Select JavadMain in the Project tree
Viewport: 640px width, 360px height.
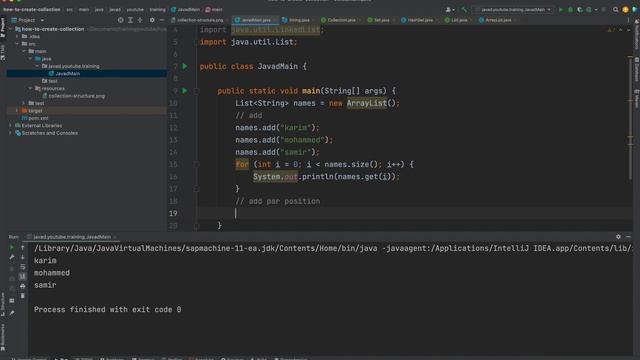point(67,73)
